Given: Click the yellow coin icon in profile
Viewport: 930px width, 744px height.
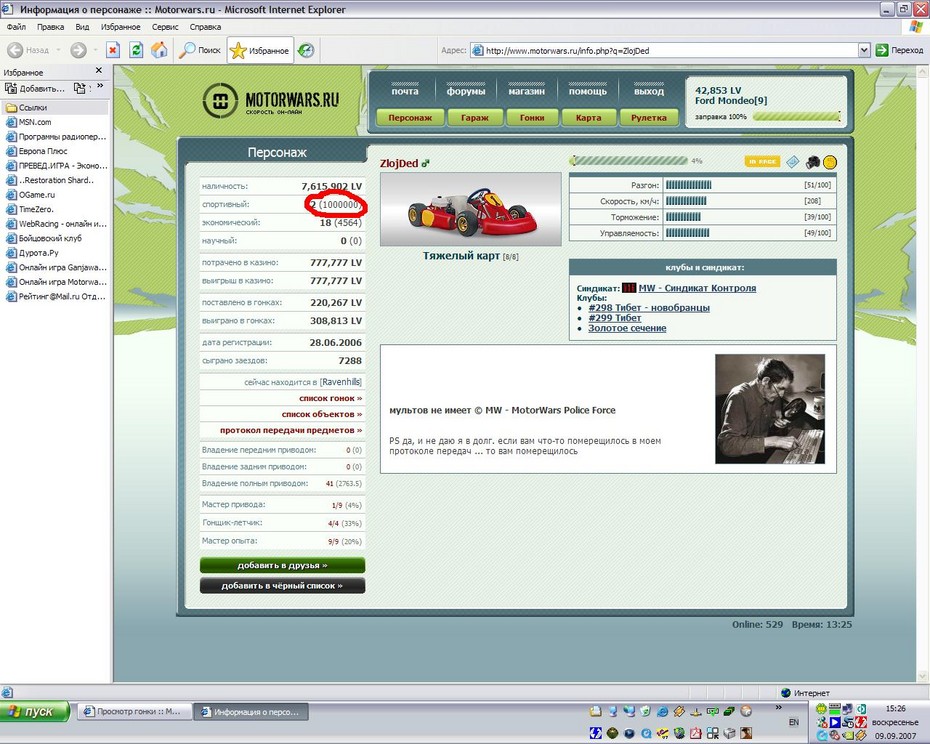Looking at the screenshot, I should [x=830, y=161].
